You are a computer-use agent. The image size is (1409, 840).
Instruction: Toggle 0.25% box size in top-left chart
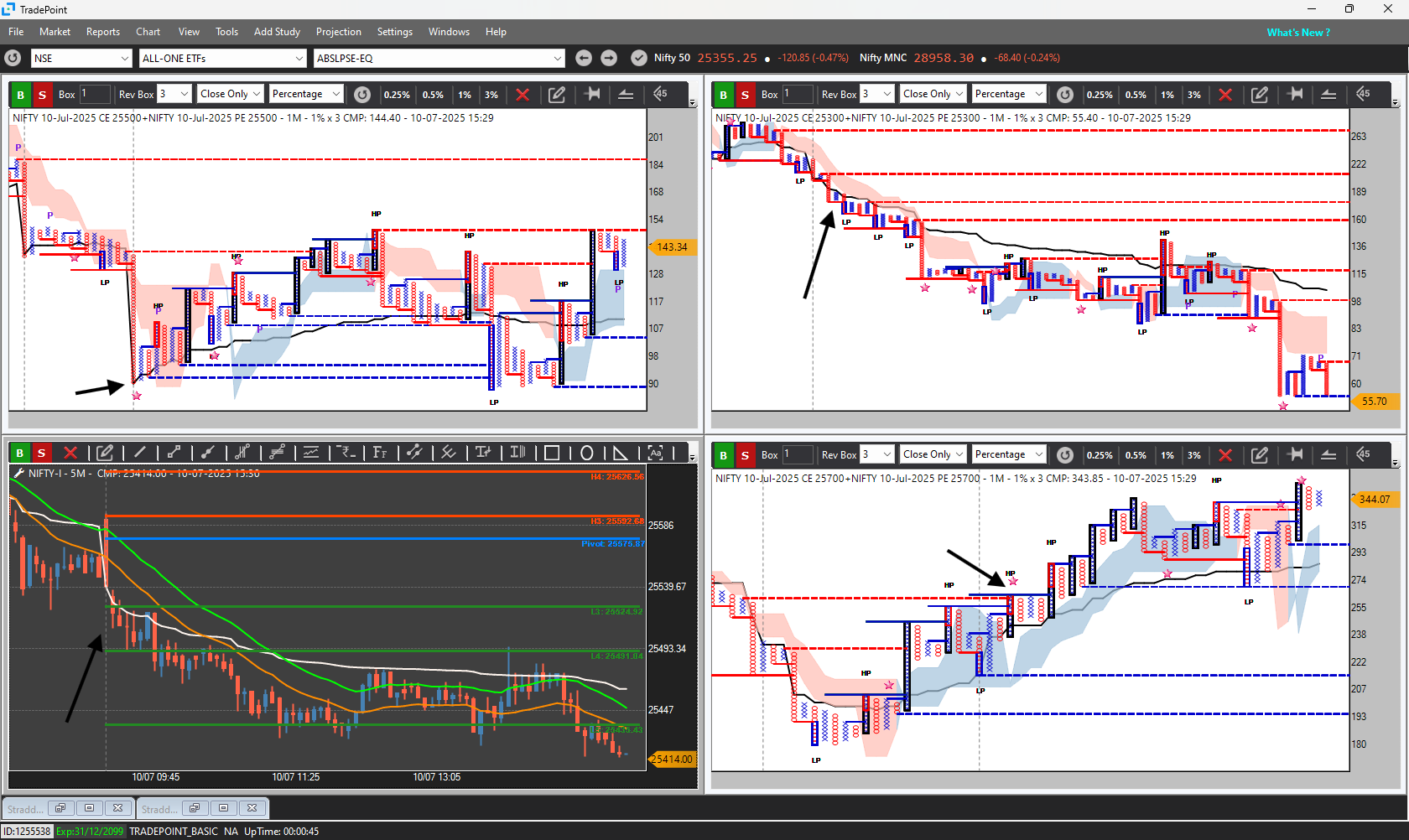pos(397,95)
